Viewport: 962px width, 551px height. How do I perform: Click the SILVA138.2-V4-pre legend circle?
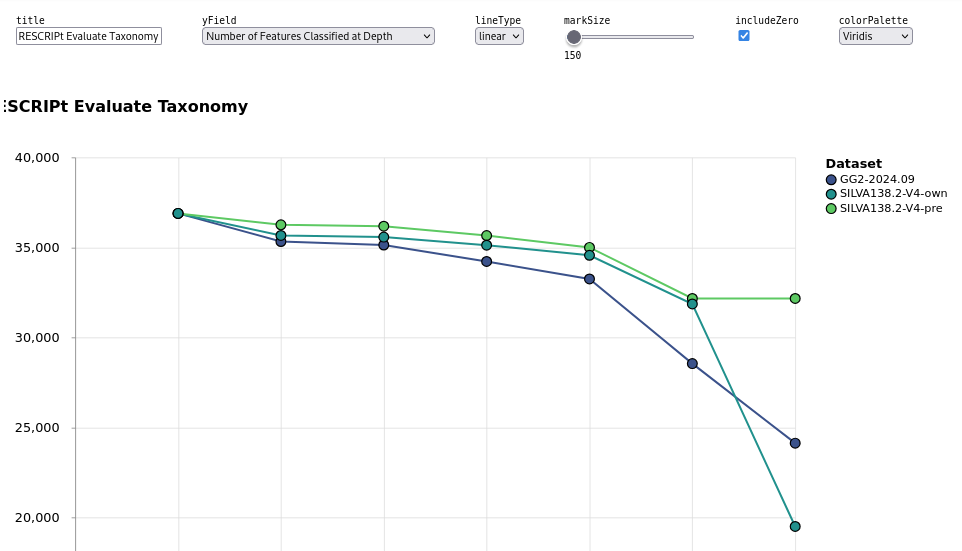[831, 209]
